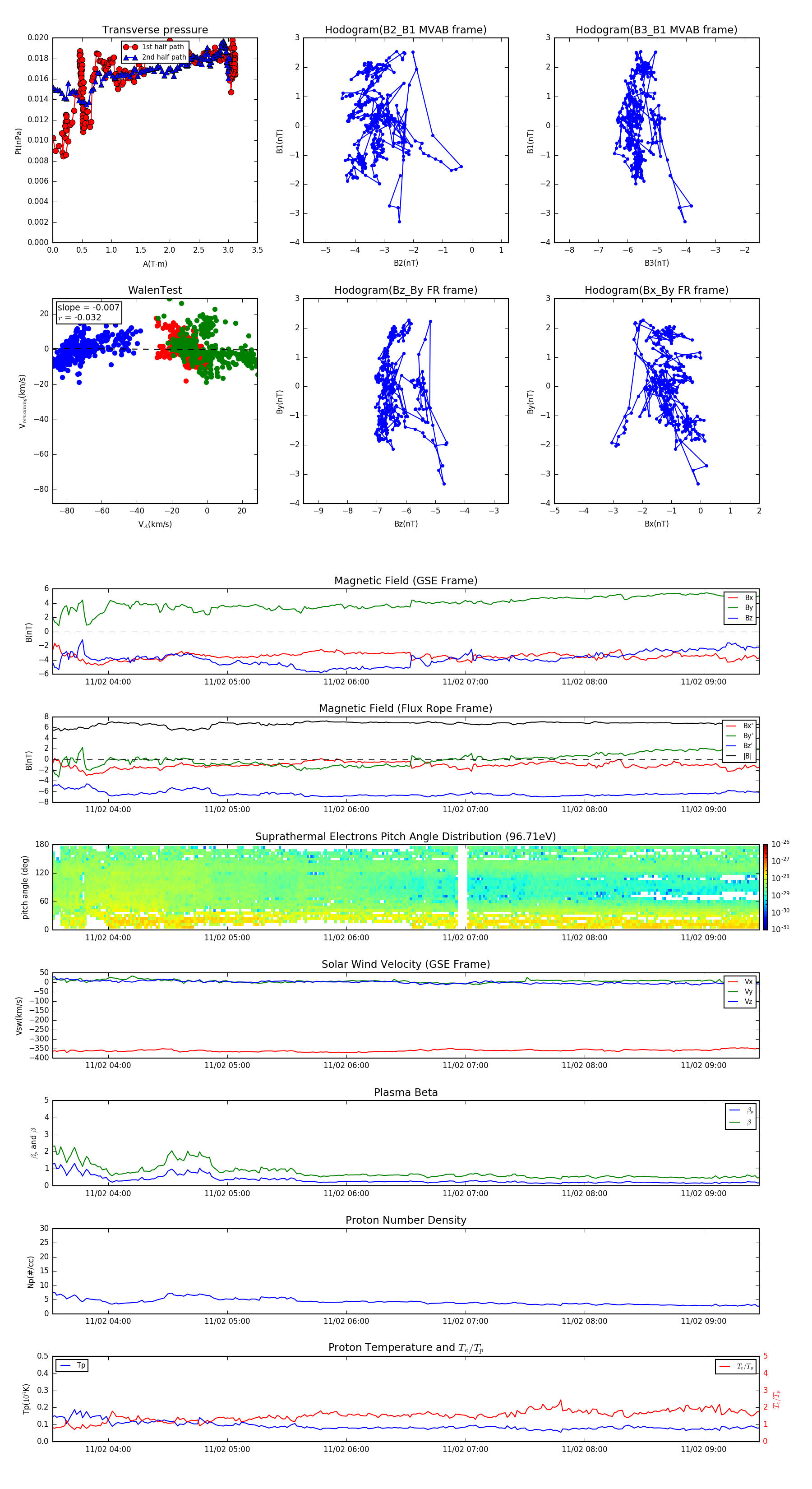This screenshot has height=1489, width=812.
Task: Click the 'Vy' legend entry in velocity plot
Action: 741,991
